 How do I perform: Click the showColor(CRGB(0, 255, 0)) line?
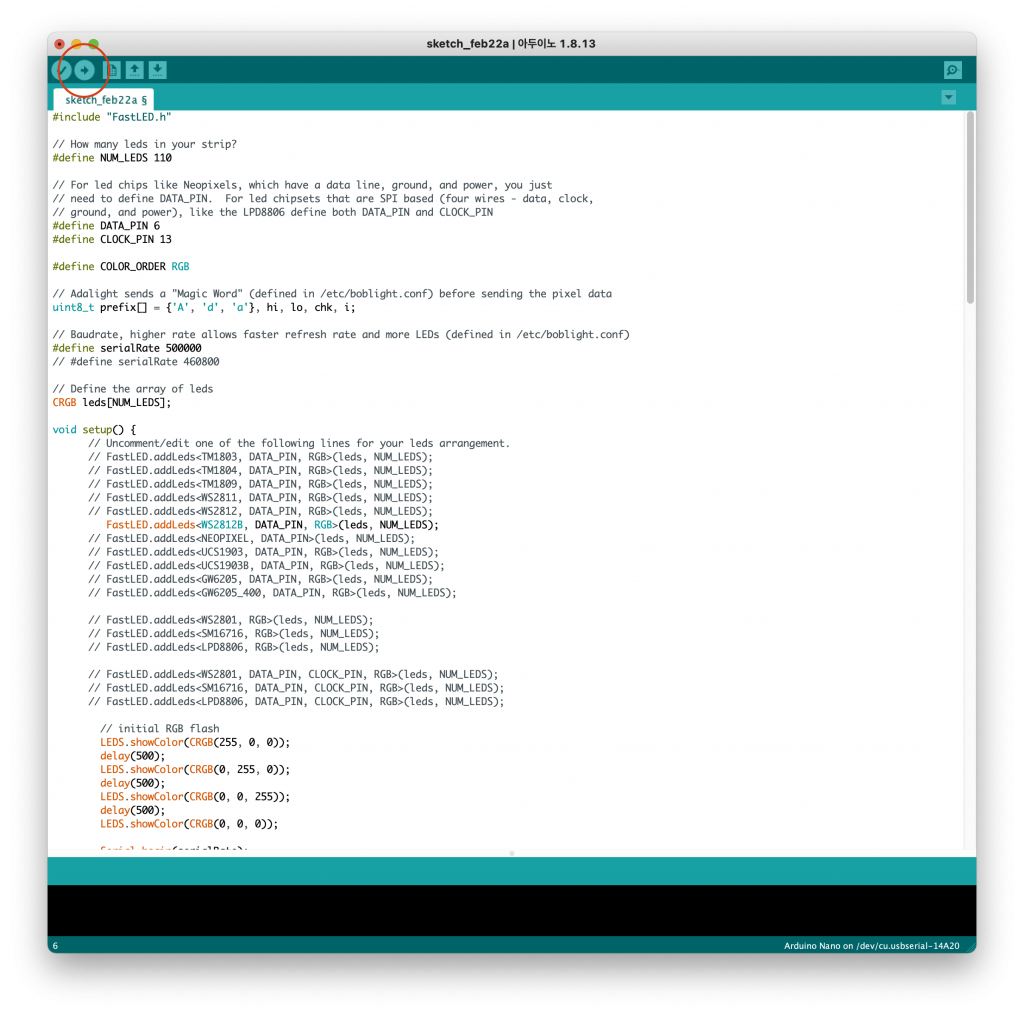coord(195,770)
